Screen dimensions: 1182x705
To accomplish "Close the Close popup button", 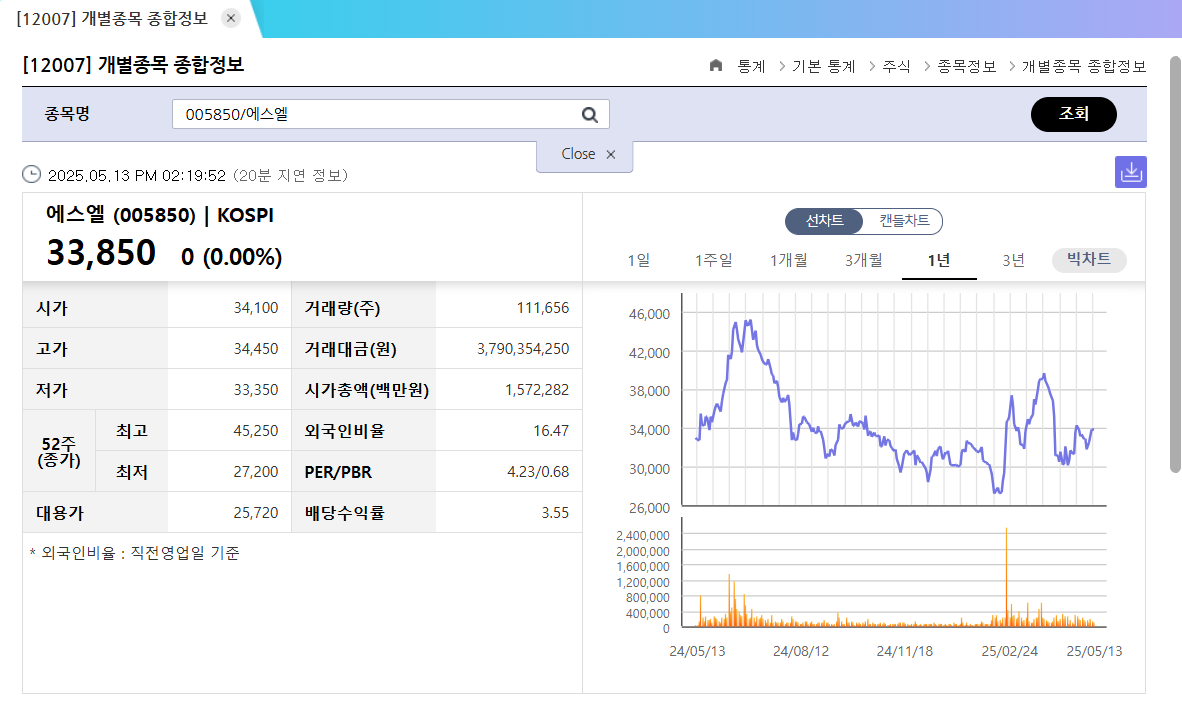I will (578, 154).
